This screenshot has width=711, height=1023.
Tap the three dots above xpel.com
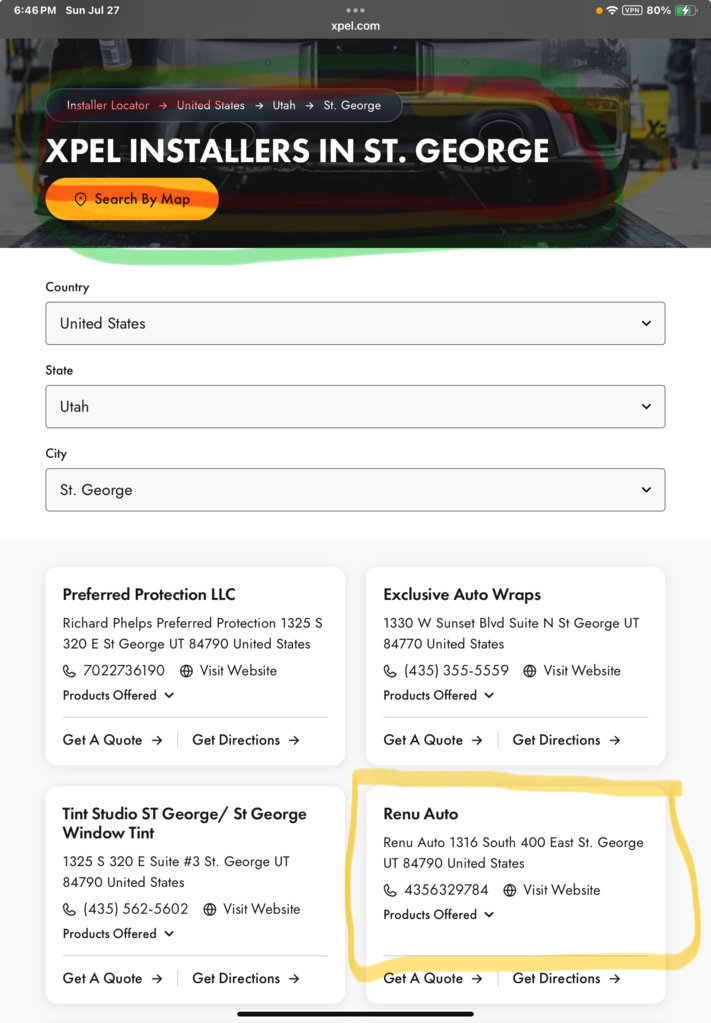356,10
